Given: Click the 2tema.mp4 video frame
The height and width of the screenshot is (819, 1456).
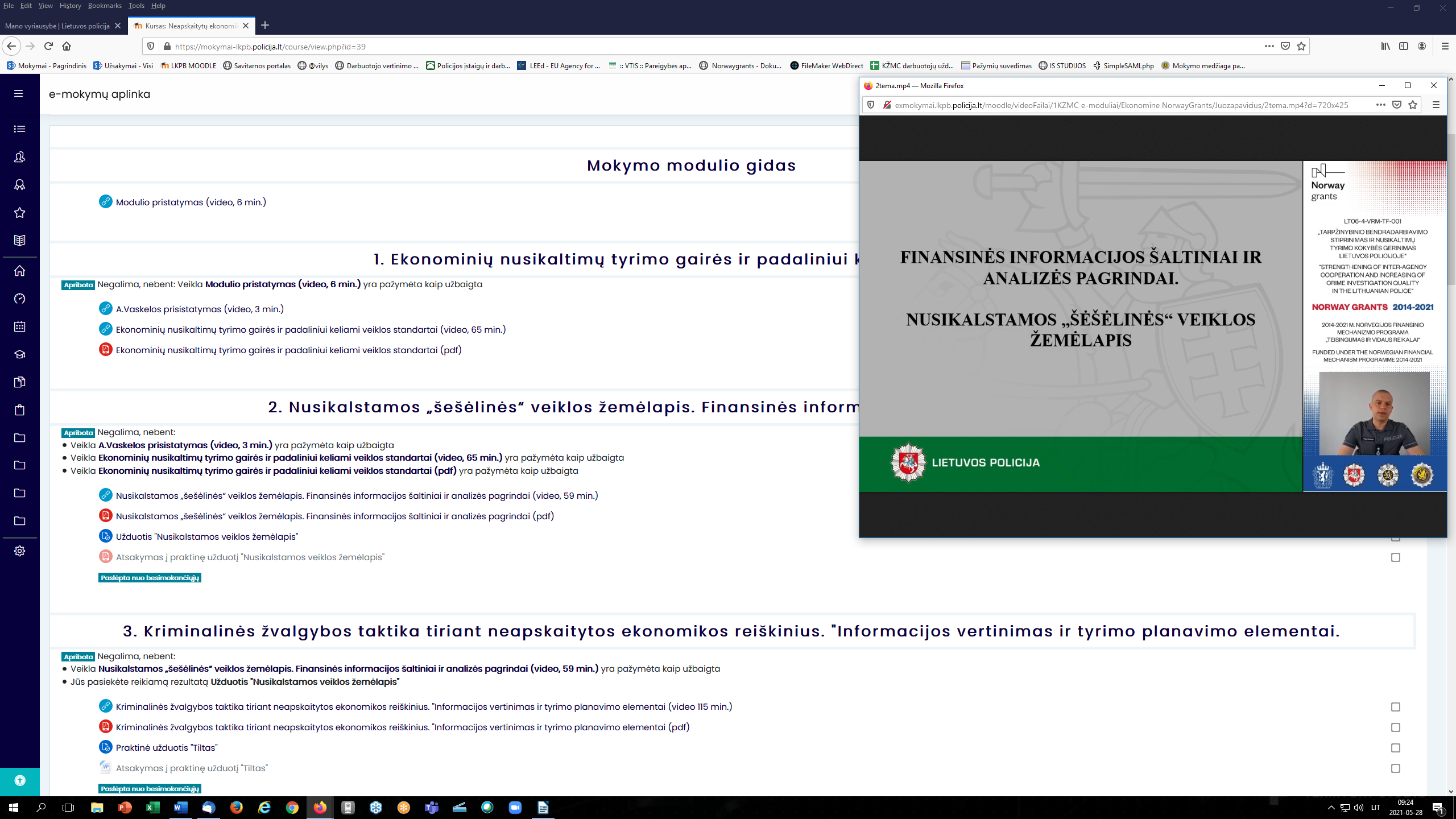Looking at the screenshot, I should (x=1152, y=326).
